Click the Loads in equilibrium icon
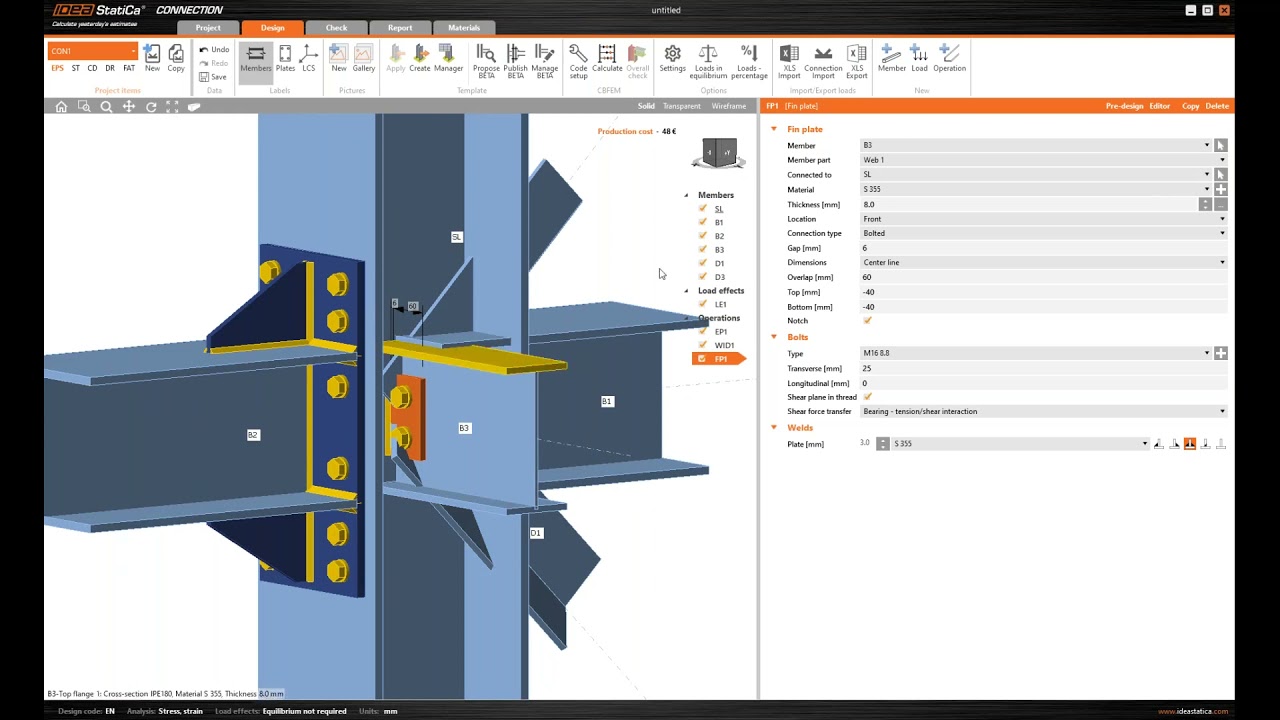 pos(708,59)
